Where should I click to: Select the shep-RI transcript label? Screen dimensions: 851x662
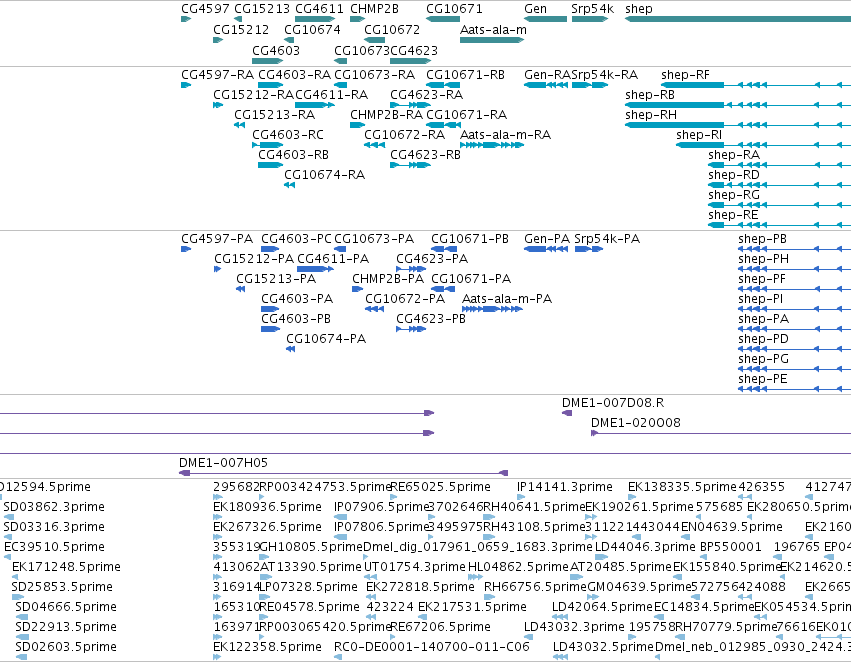(x=699, y=135)
